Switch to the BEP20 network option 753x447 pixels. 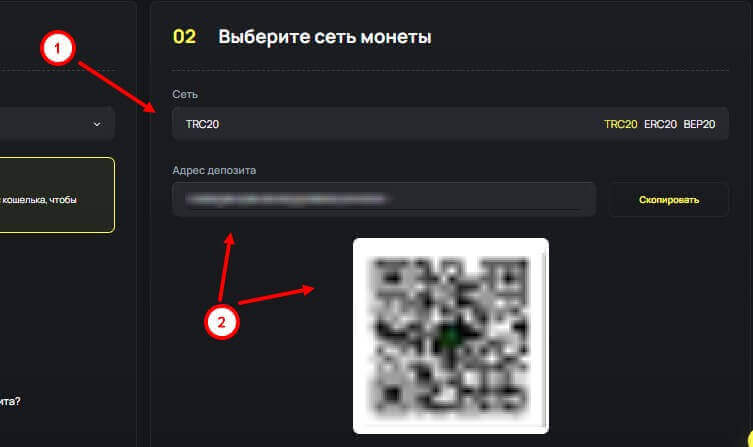(699, 124)
